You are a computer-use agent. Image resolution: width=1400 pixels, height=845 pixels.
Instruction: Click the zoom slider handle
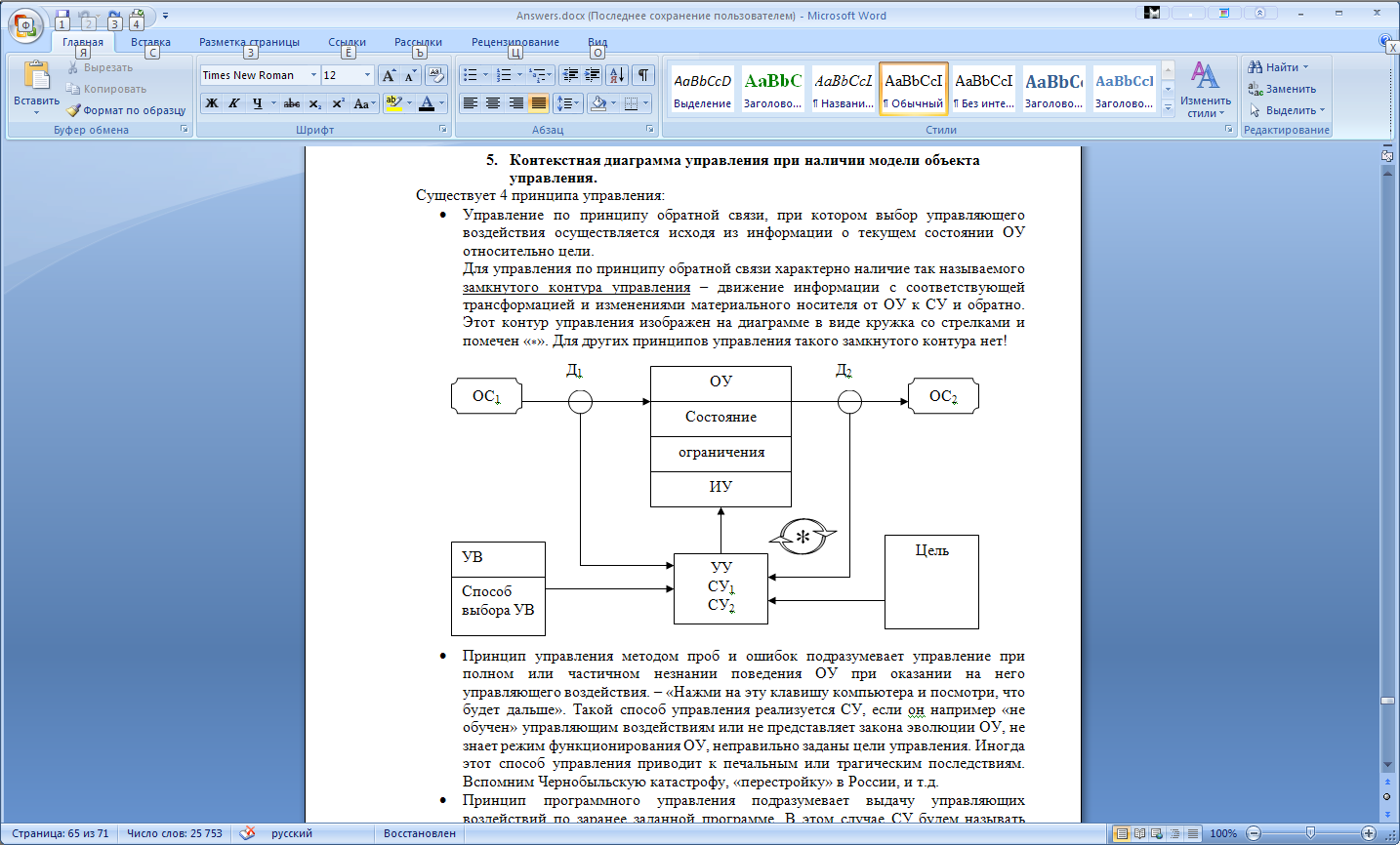click(x=1310, y=833)
